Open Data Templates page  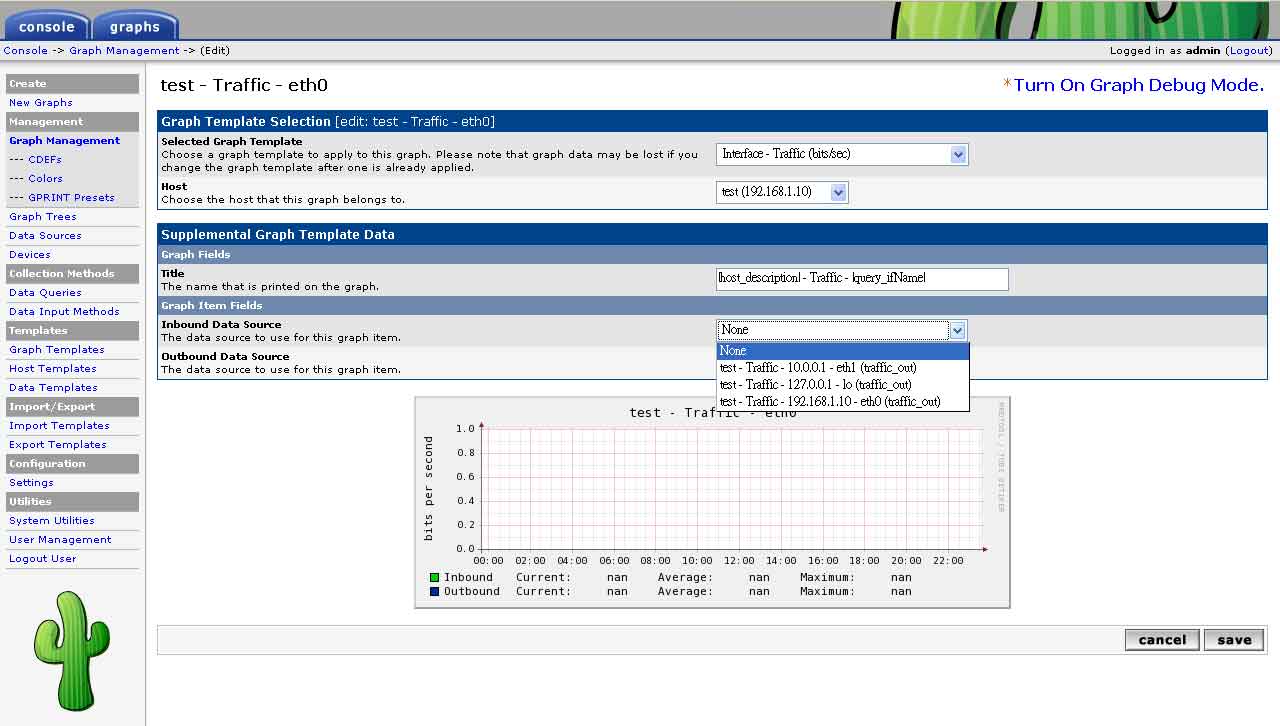[53, 388]
